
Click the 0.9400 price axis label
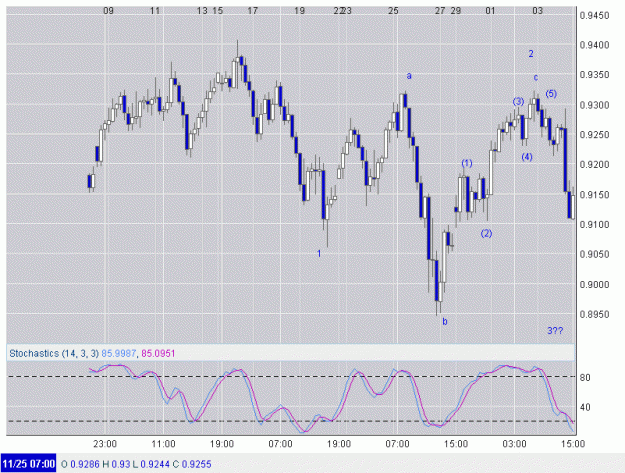pyautogui.click(x=594, y=45)
